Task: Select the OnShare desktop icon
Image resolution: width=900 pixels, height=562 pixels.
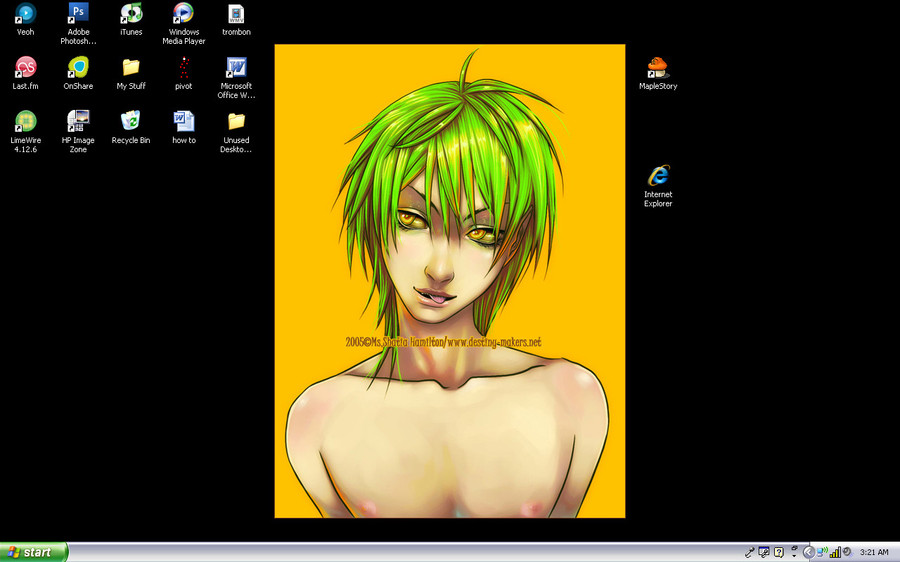Action: coord(78,73)
